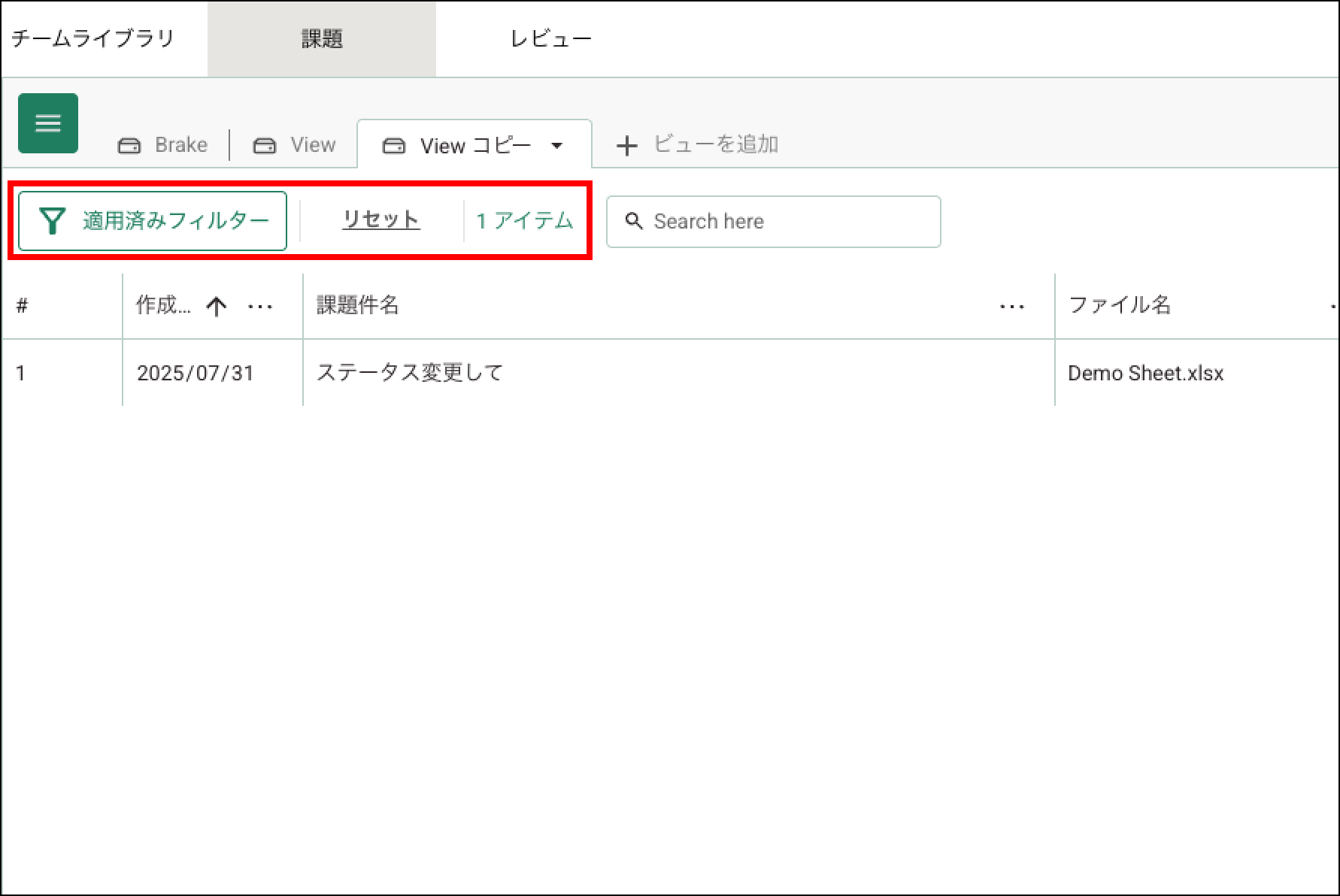Screen dimensions: 1340x896
Task: Go to the レビュー tab
Action: coord(550,38)
